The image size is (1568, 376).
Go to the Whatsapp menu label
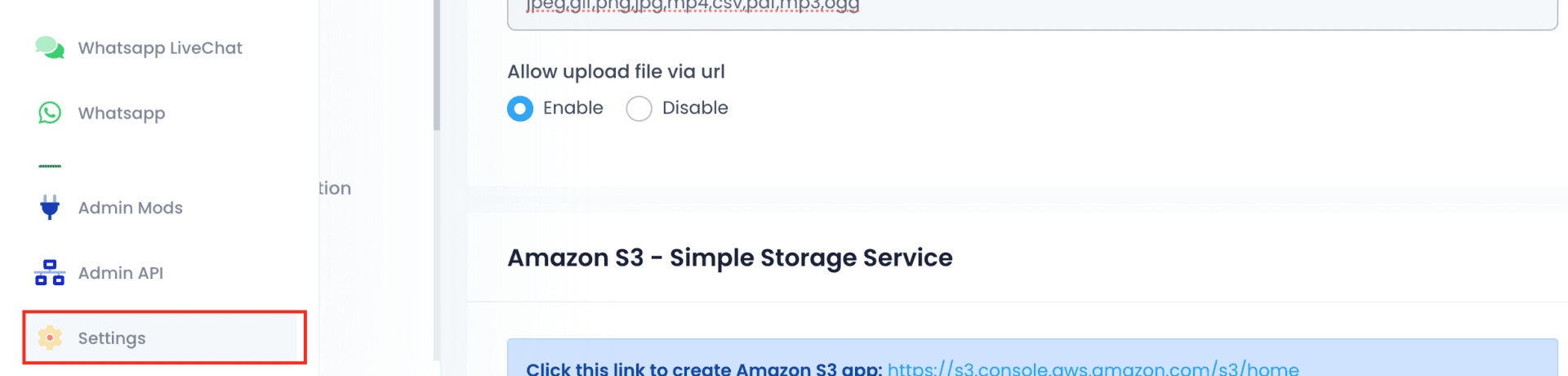click(122, 114)
